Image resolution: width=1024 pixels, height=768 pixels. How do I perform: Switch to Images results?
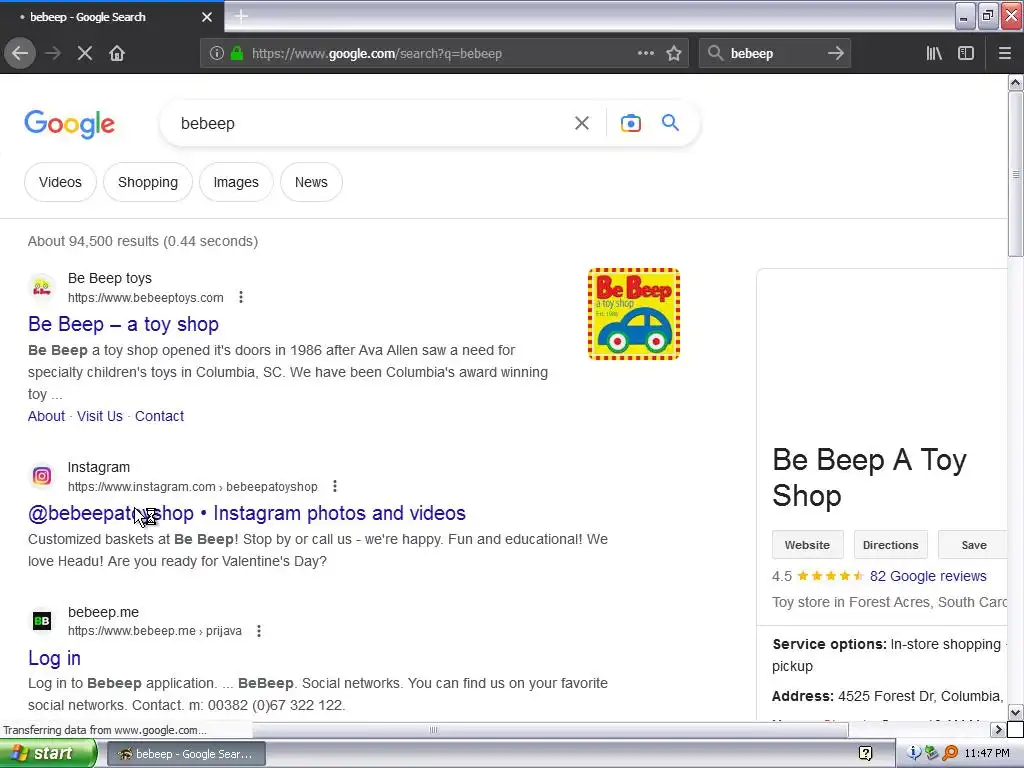pos(236,182)
